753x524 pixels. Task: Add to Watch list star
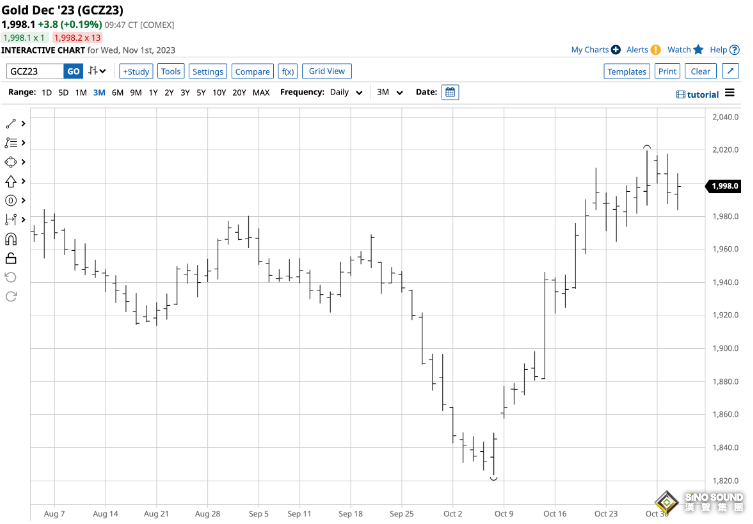point(698,49)
